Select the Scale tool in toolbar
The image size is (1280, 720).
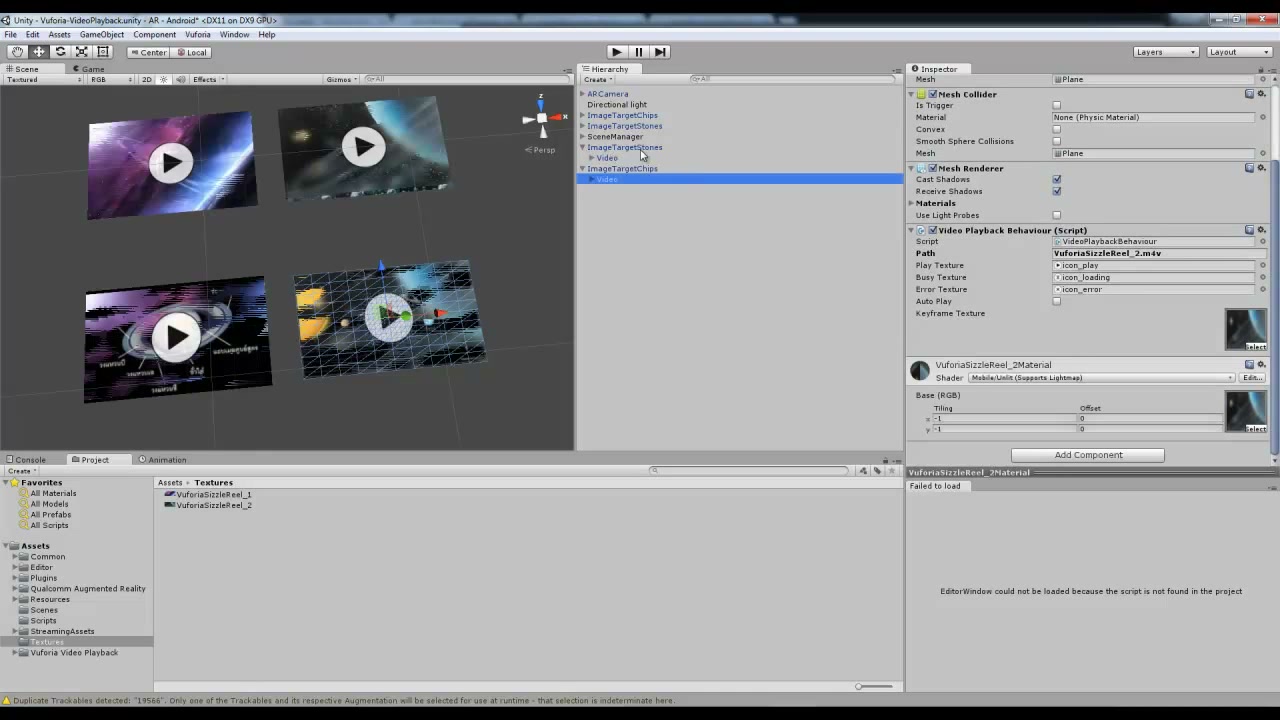pyautogui.click(x=82, y=52)
